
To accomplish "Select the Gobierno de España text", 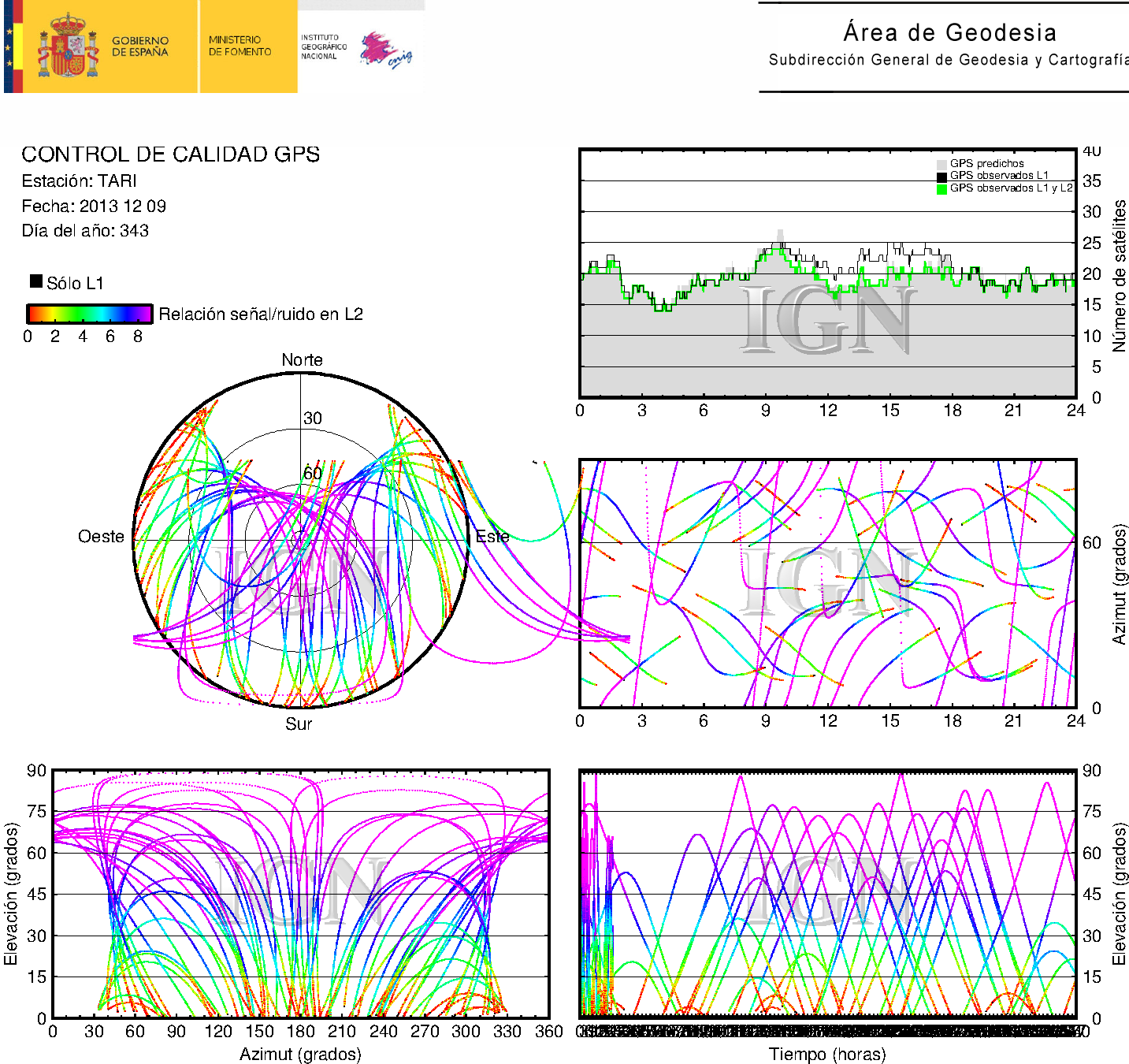I will pyautogui.click(x=140, y=47).
